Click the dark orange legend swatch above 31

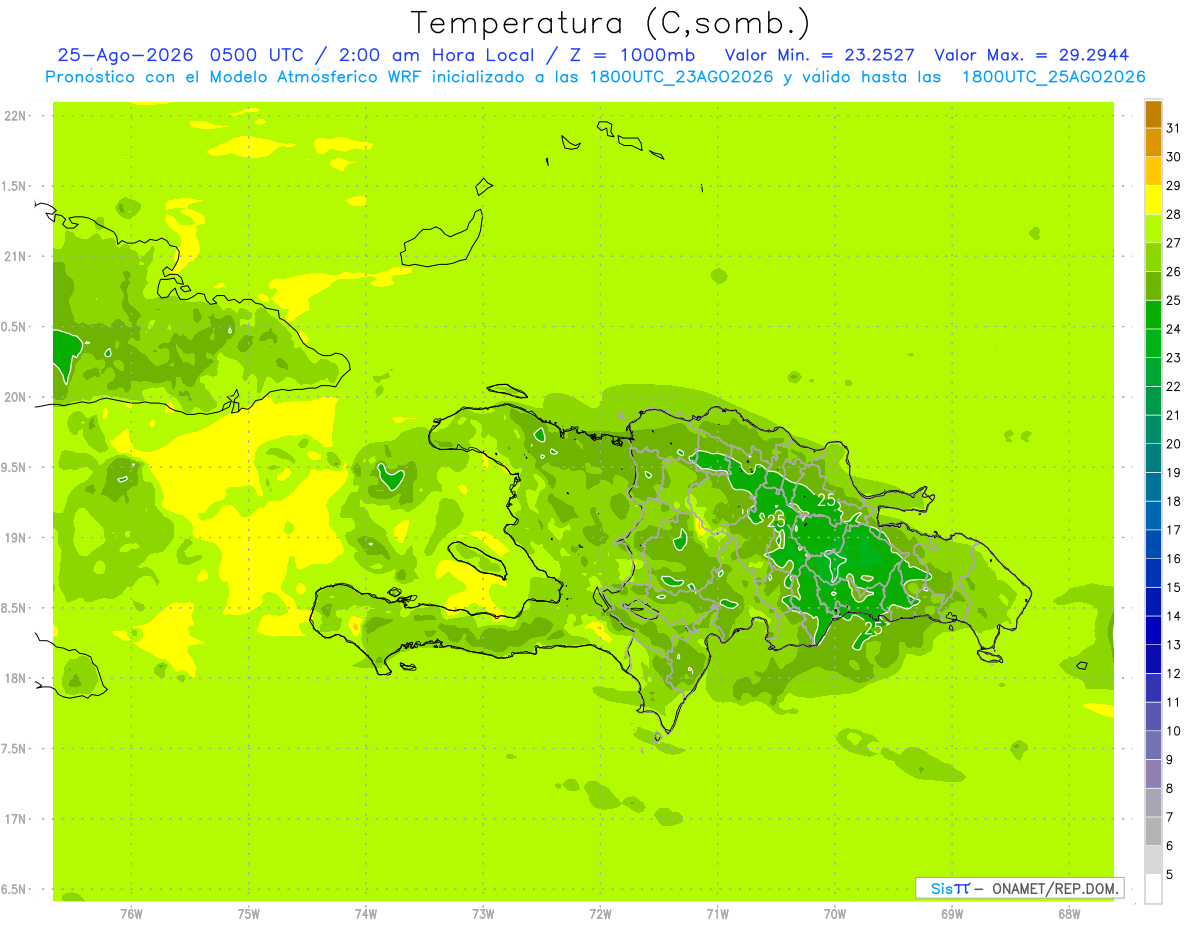pyautogui.click(x=1153, y=114)
